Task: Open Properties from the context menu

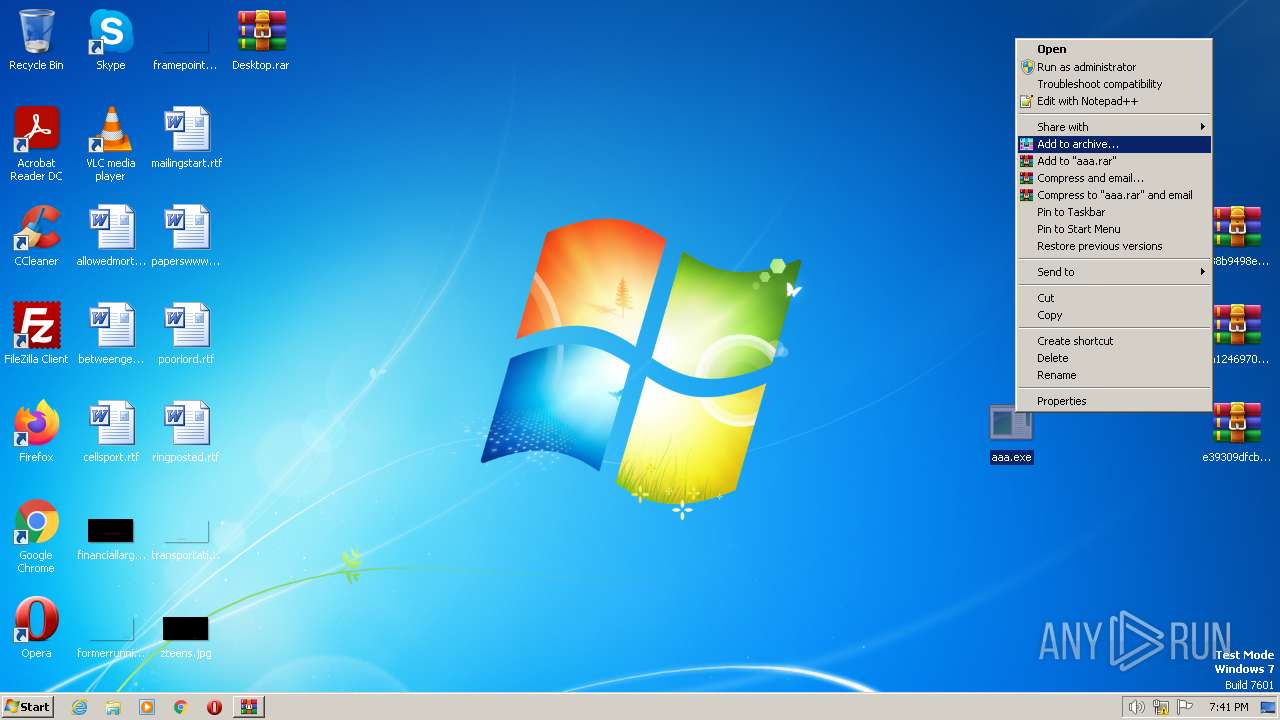Action: [1114, 401]
